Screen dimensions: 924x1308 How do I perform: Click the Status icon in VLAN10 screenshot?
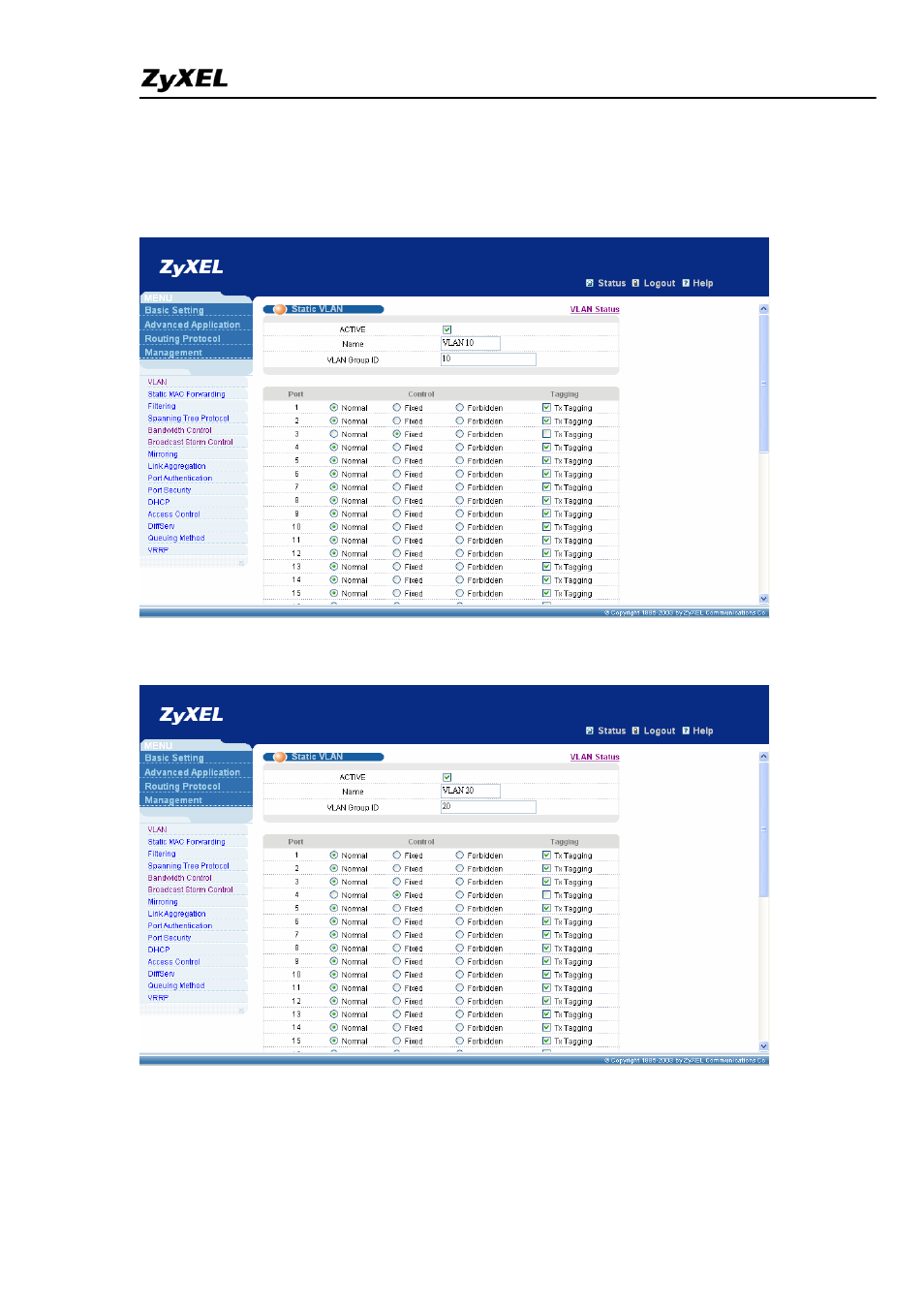[x=590, y=284]
